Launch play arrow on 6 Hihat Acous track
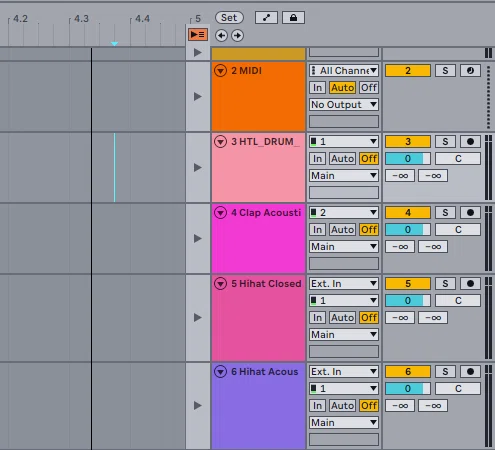 click(x=198, y=405)
